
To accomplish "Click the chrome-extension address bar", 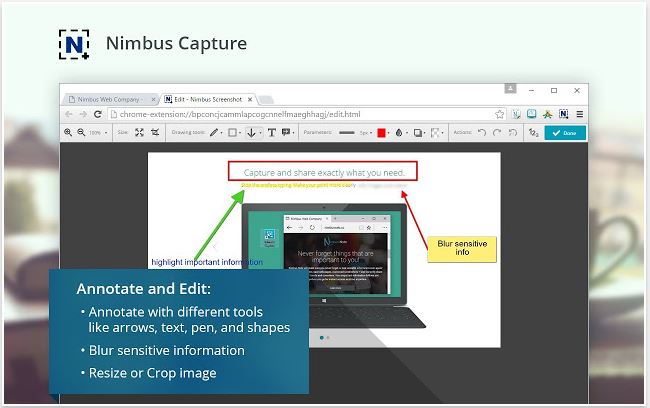I will click(307, 114).
